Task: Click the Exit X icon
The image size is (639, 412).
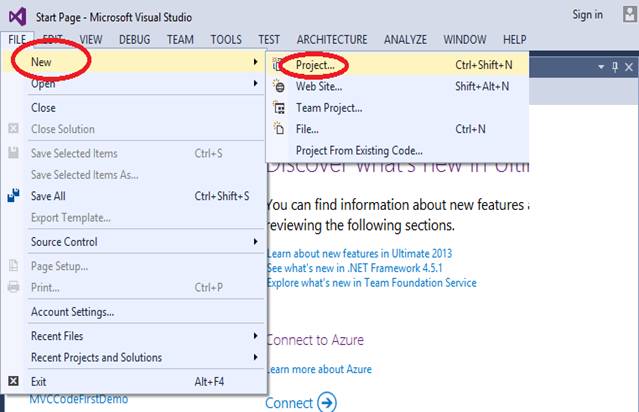Action: [x=13, y=381]
